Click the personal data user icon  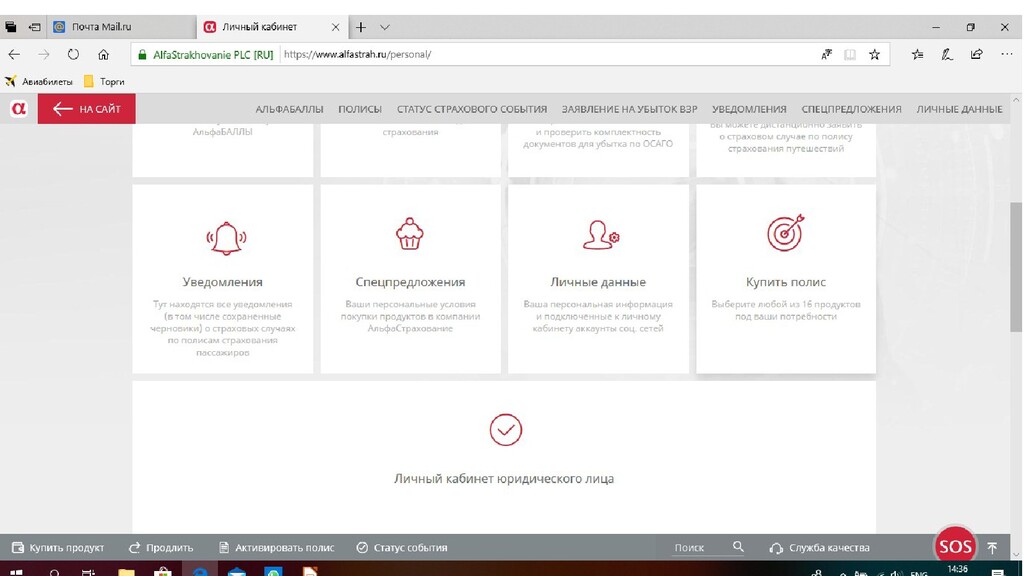(x=600, y=235)
